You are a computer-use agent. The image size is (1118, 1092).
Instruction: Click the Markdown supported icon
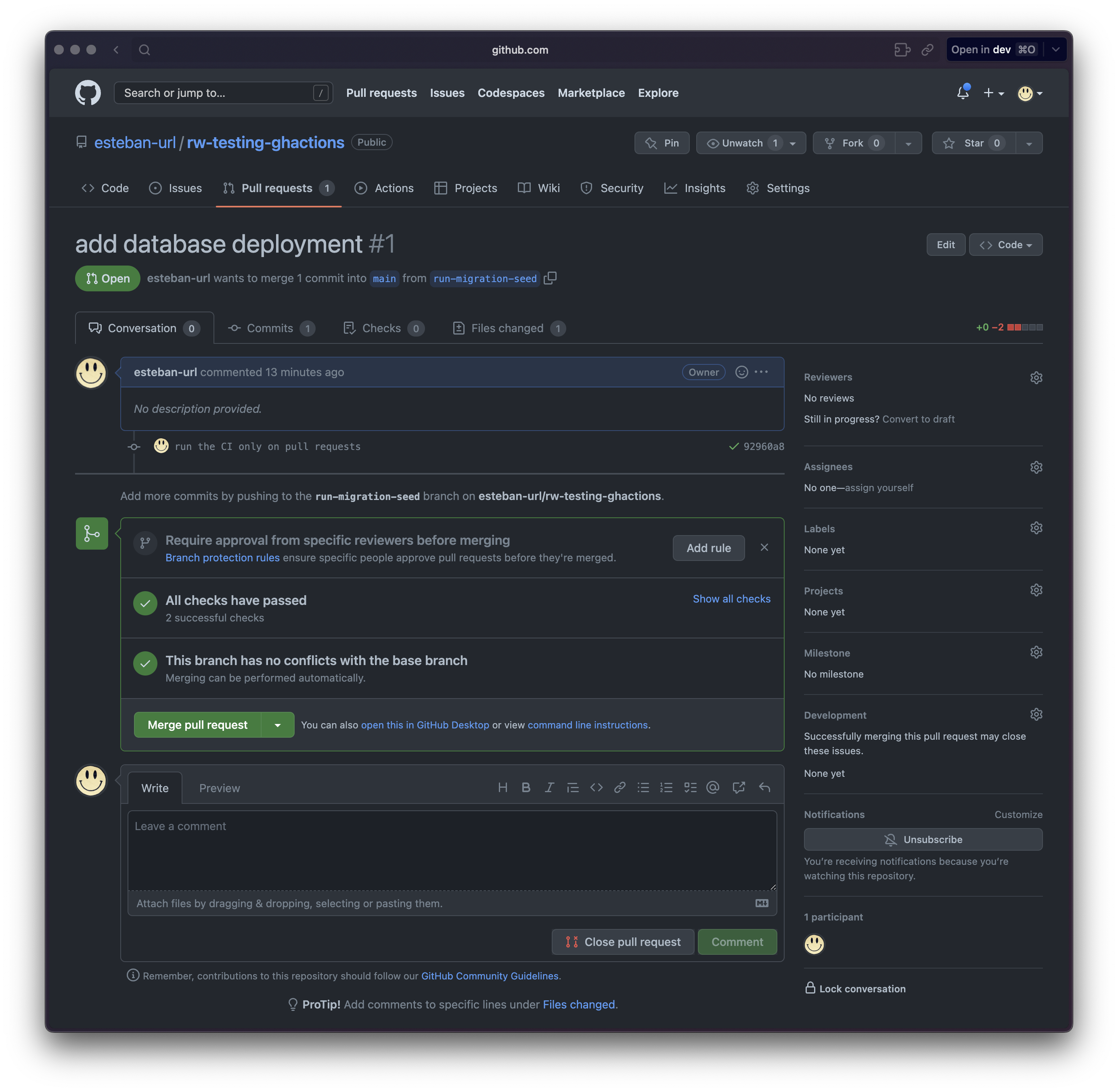[x=761, y=903]
